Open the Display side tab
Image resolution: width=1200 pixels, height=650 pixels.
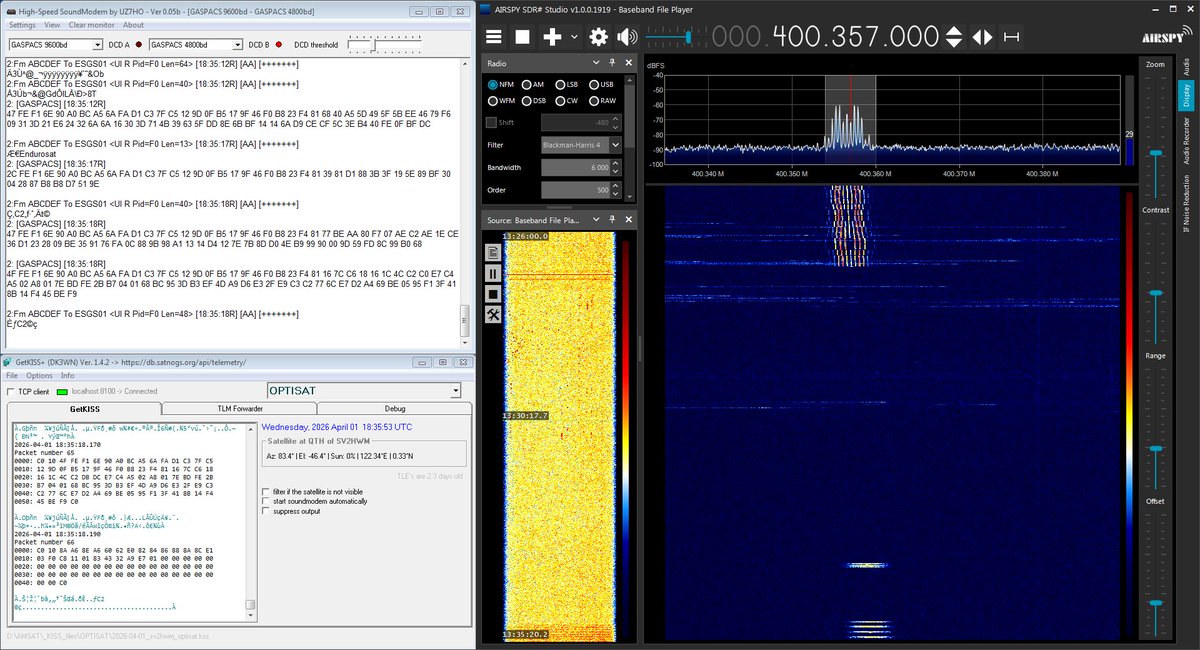click(1186, 96)
